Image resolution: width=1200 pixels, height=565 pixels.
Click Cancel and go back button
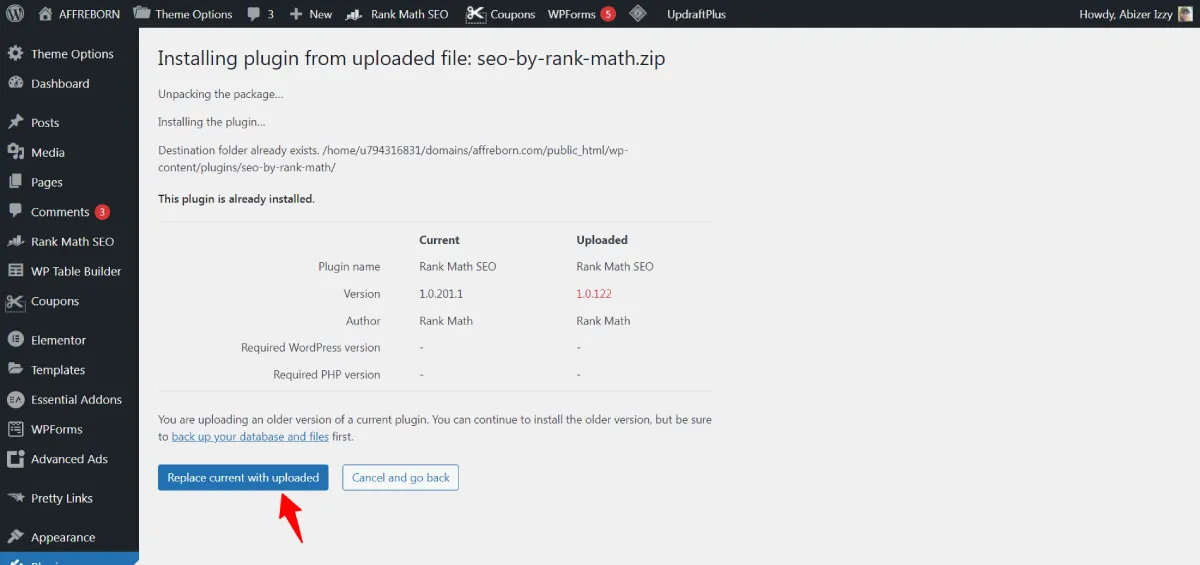pyautogui.click(x=401, y=478)
